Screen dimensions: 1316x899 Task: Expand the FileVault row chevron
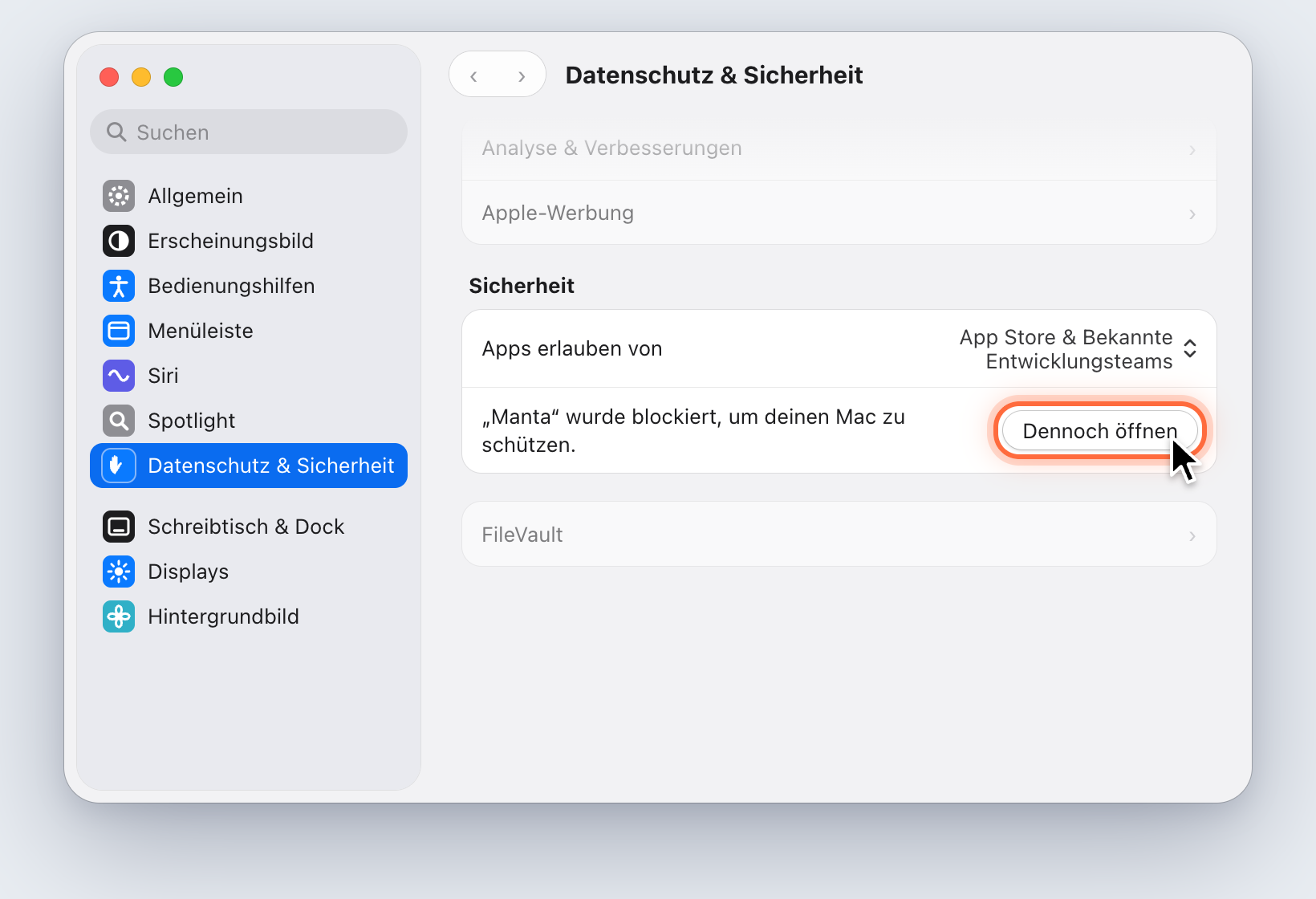click(1192, 536)
